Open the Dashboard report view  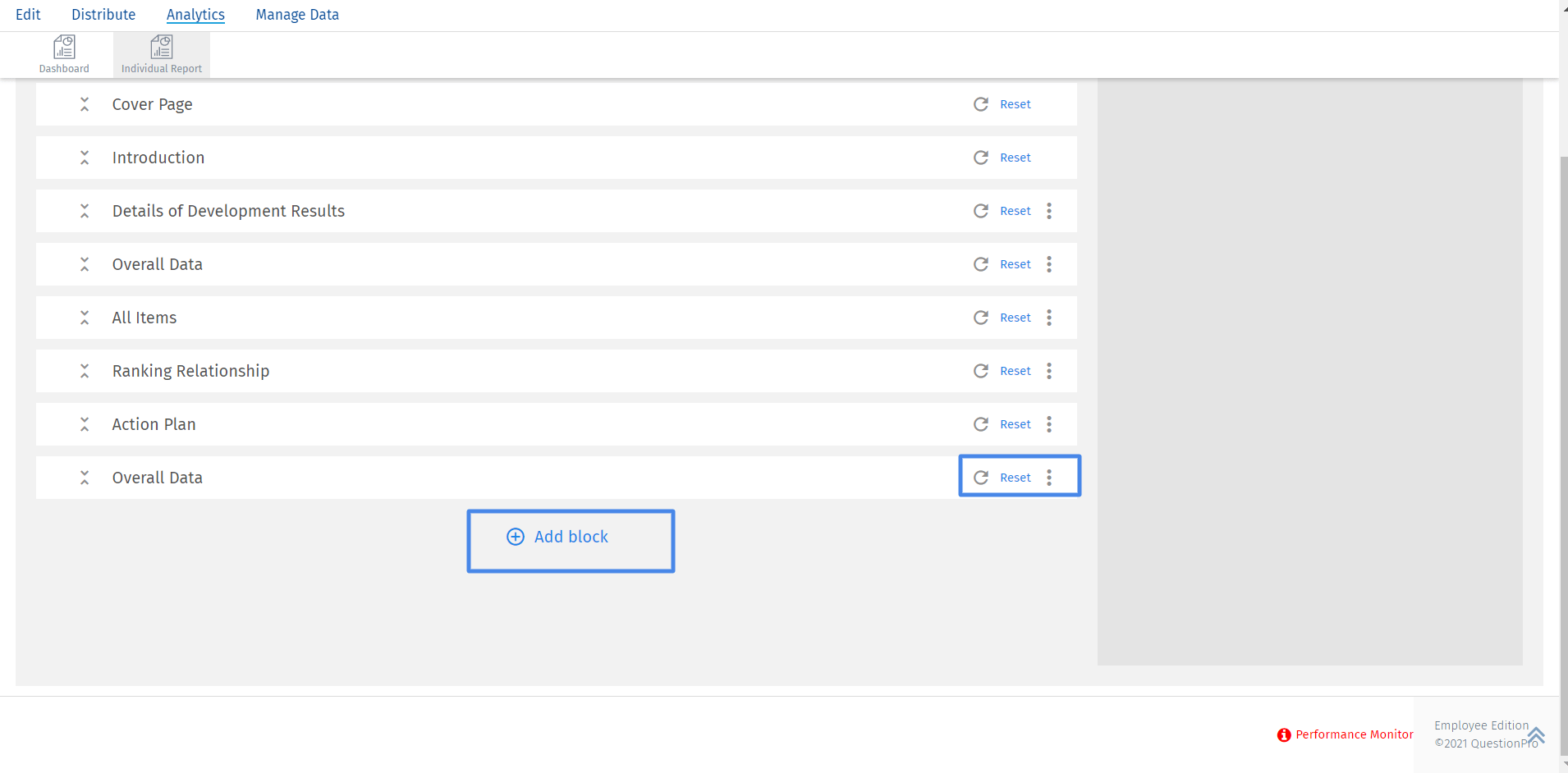click(64, 52)
